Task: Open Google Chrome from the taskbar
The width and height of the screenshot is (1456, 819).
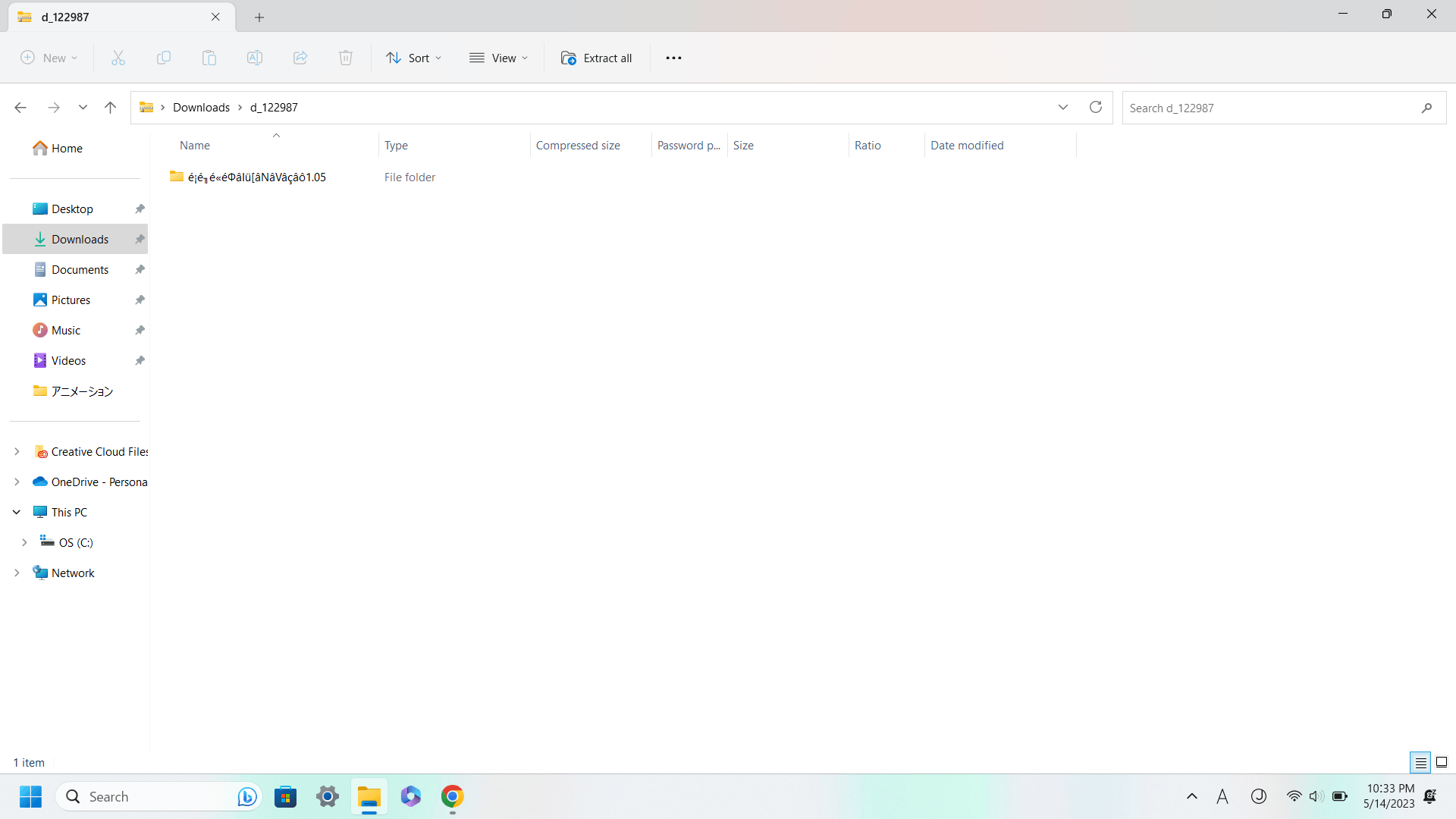Action: tap(452, 797)
